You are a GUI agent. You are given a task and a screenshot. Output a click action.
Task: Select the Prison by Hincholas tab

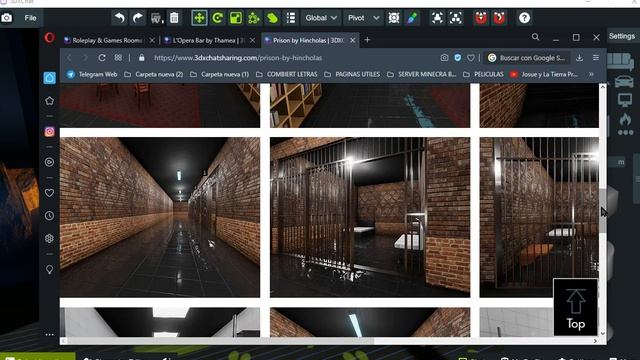tap(309, 40)
